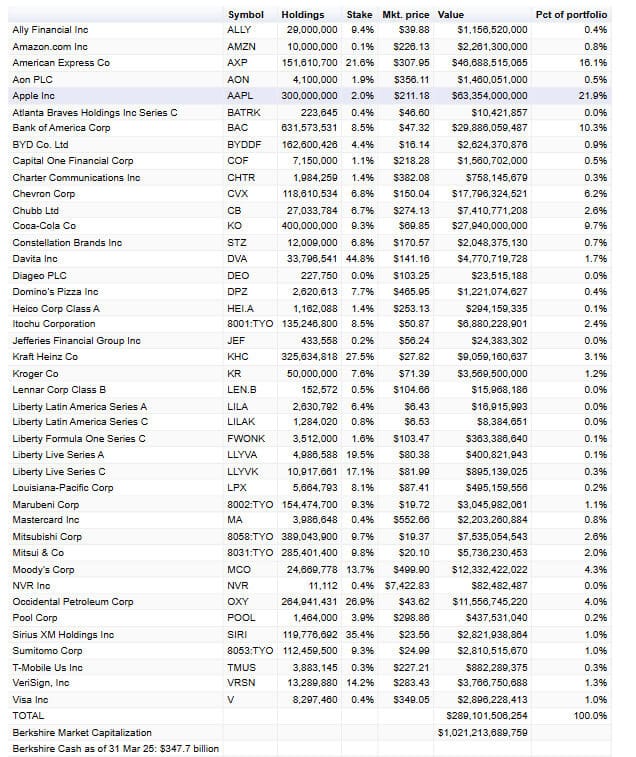Click the Holdings column header
Viewport: 636px width, 757px height.
[303, 15]
